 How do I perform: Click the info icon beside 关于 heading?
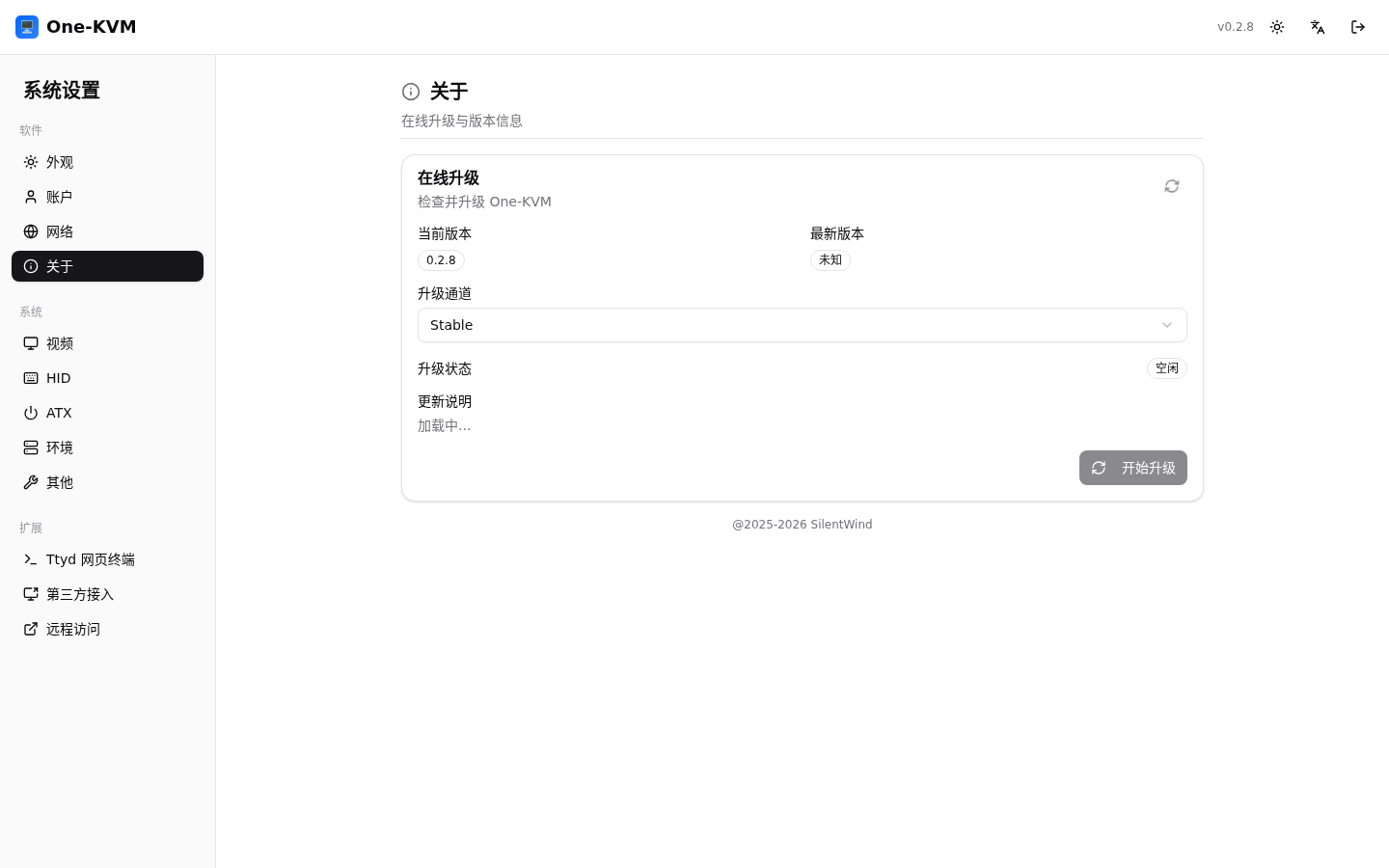411,92
